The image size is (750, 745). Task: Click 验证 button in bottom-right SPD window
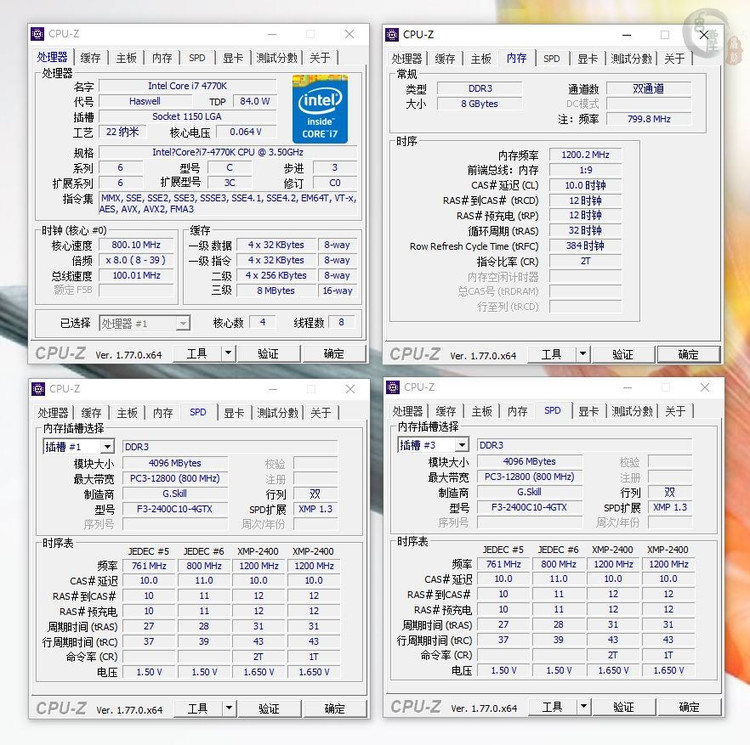(x=623, y=707)
